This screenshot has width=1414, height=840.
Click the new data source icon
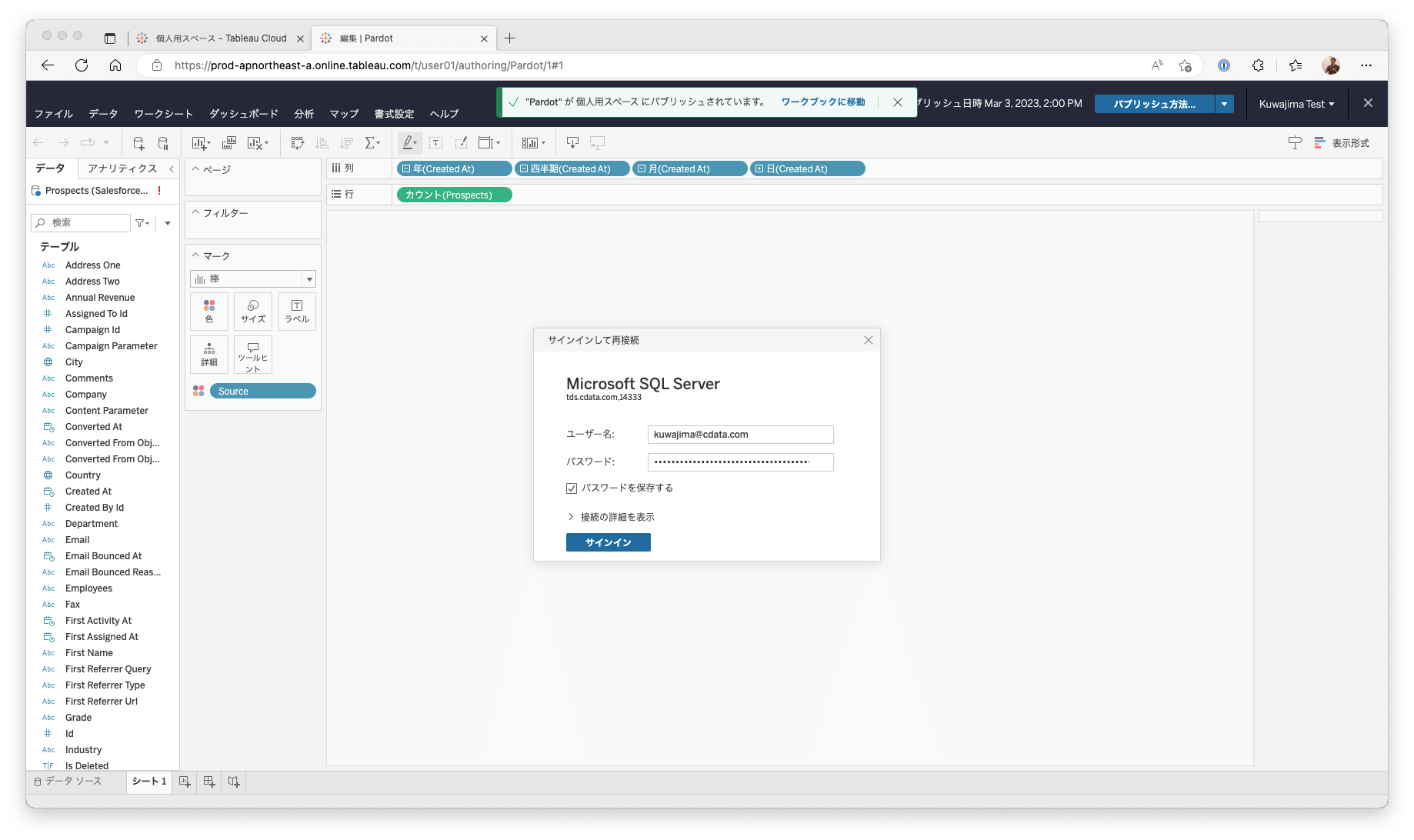(138, 143)
